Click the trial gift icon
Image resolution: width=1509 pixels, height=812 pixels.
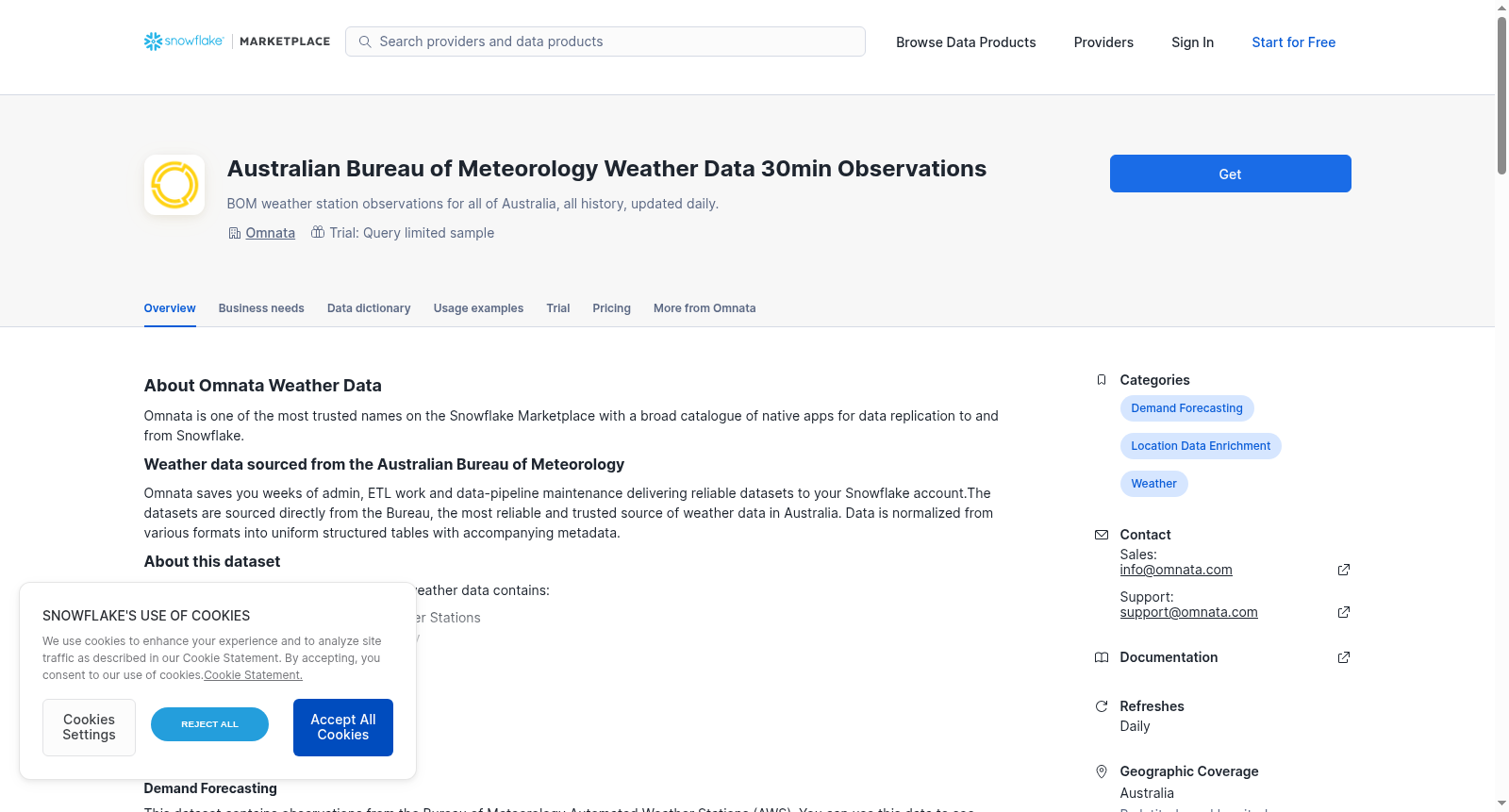(318, 232)
